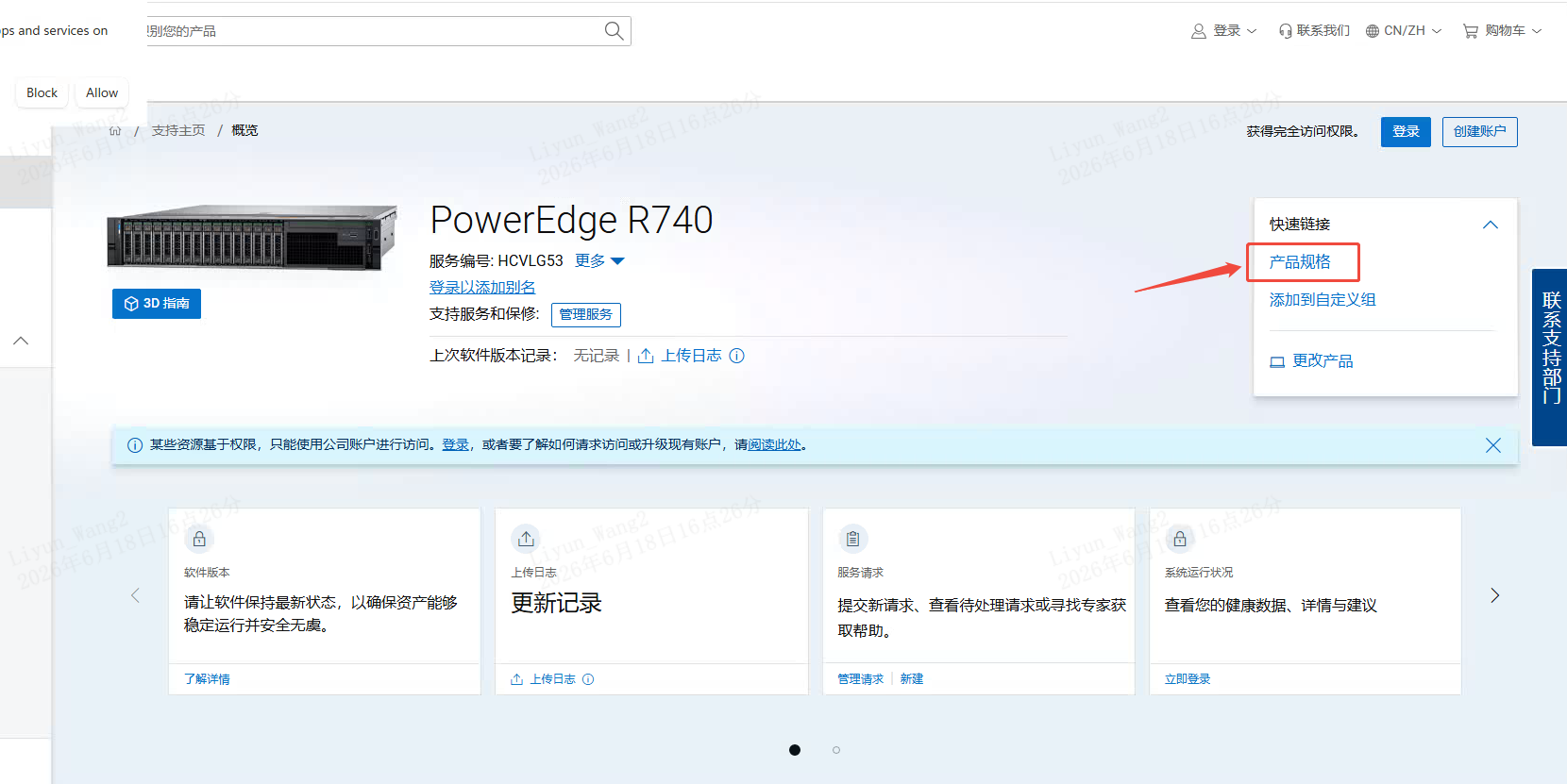Click the headset contact icon

pyautogui.click(x=1286, y=31)
